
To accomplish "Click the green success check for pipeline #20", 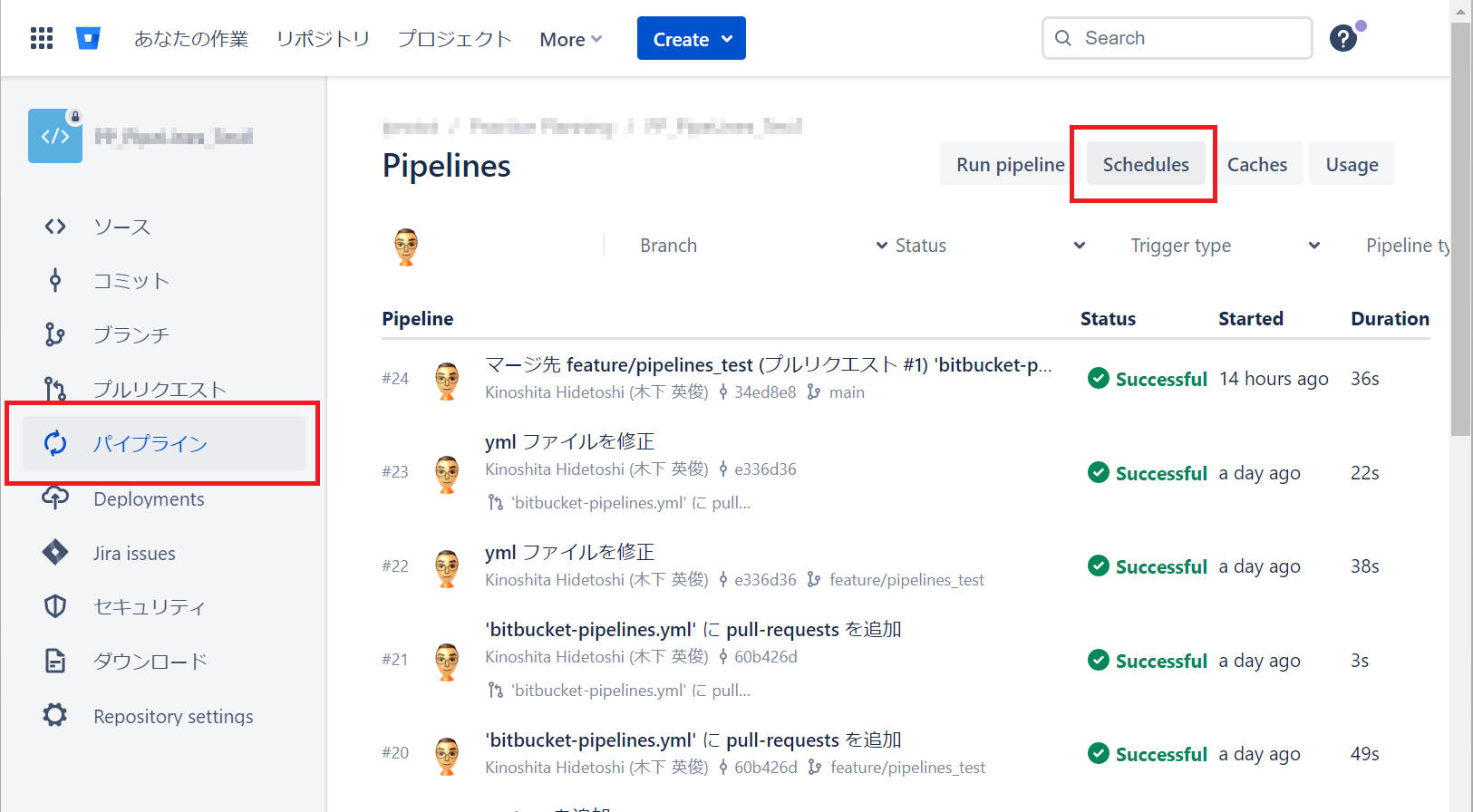I will 1099,753.
